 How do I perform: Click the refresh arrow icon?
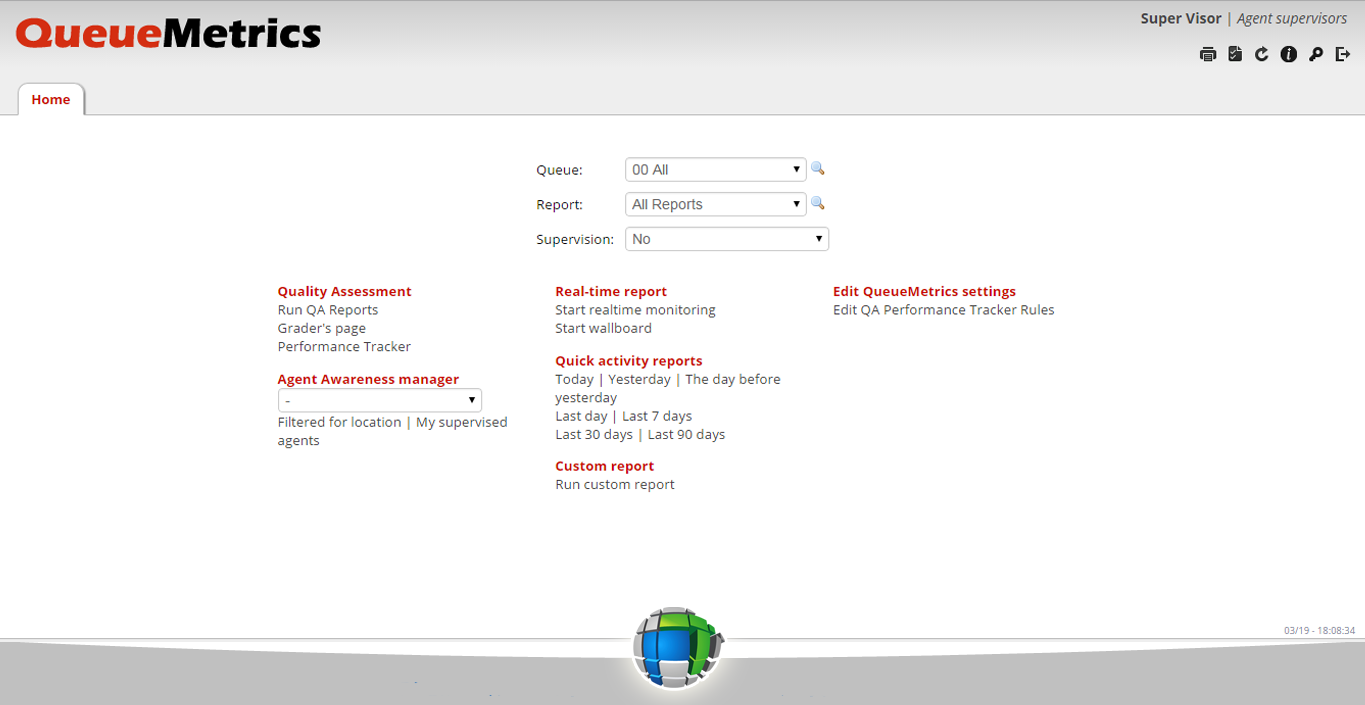(1262, 55)
